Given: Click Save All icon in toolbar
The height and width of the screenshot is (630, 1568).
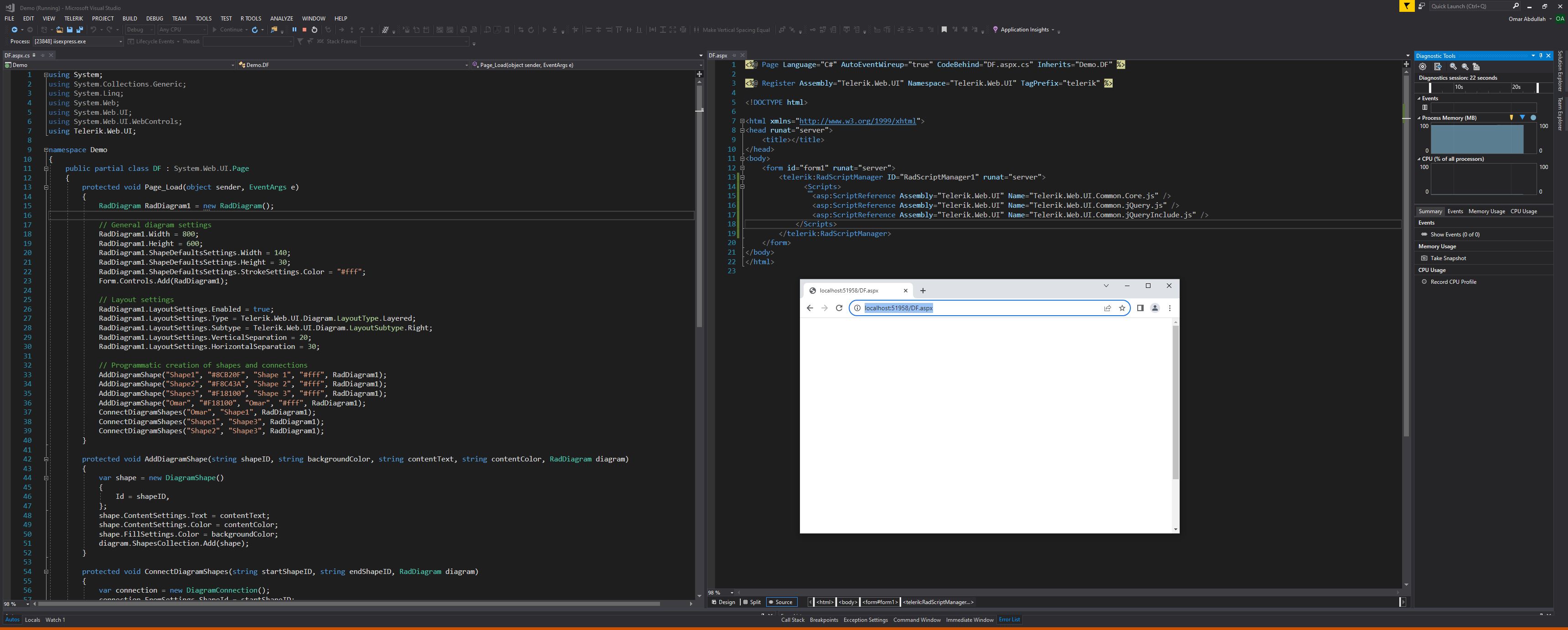Looking at the screenshot, I should [x=79, y=29].
